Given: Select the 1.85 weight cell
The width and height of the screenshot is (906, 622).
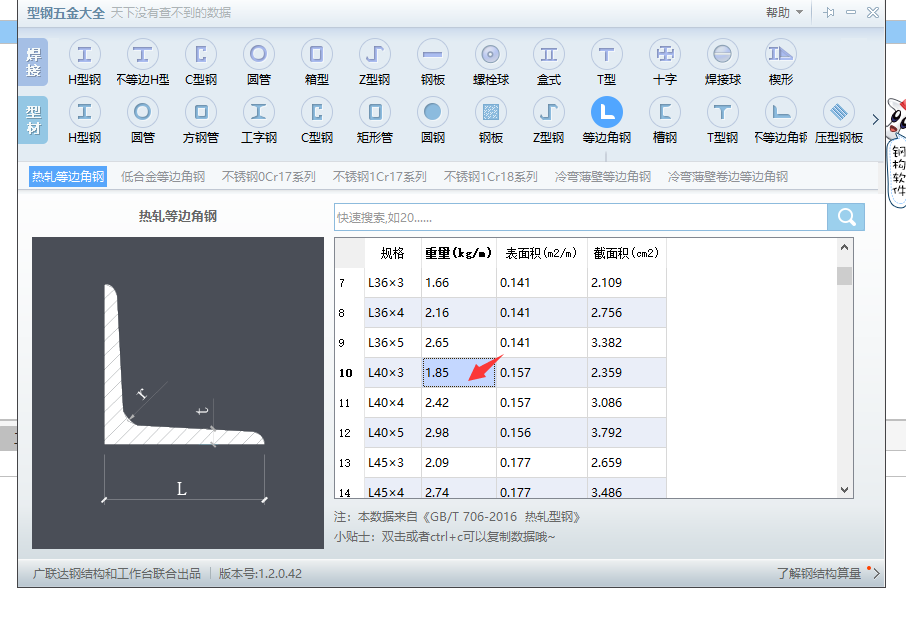Looking at the screenshot, I should tap(459, 373).
